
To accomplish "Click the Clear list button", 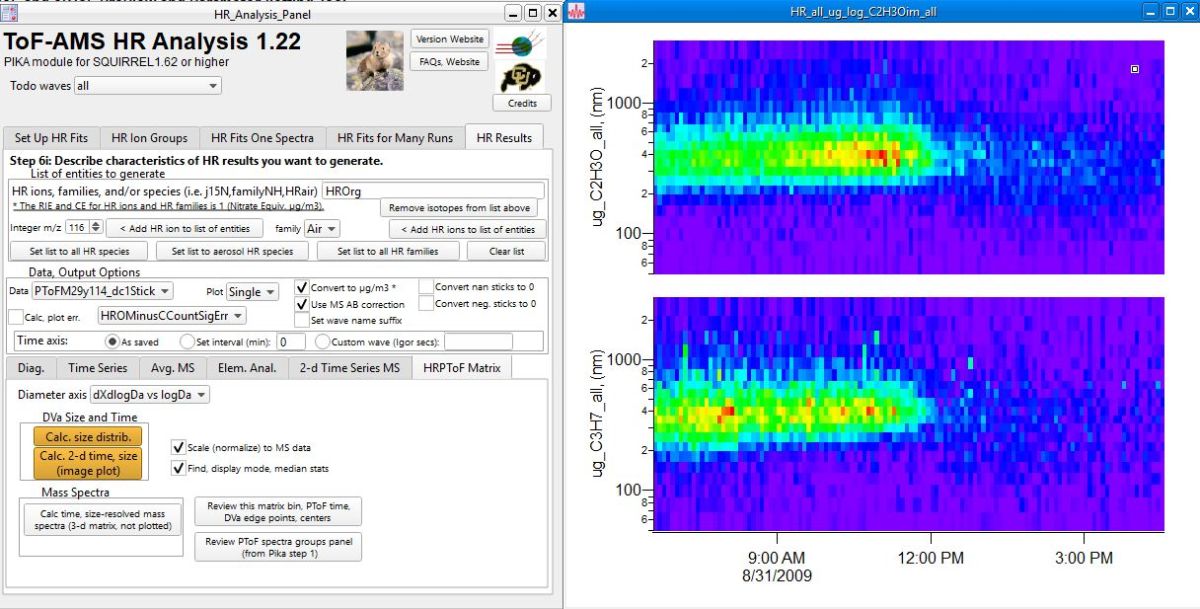I will pos(506,252).
